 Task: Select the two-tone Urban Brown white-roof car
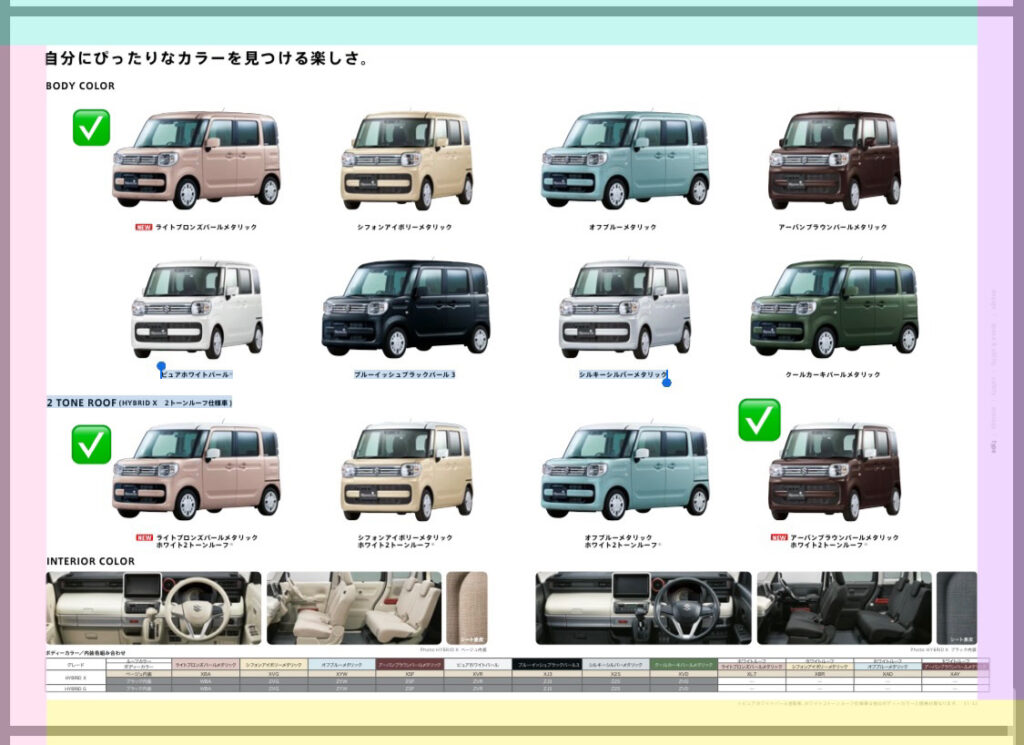(x=835, y=471)
